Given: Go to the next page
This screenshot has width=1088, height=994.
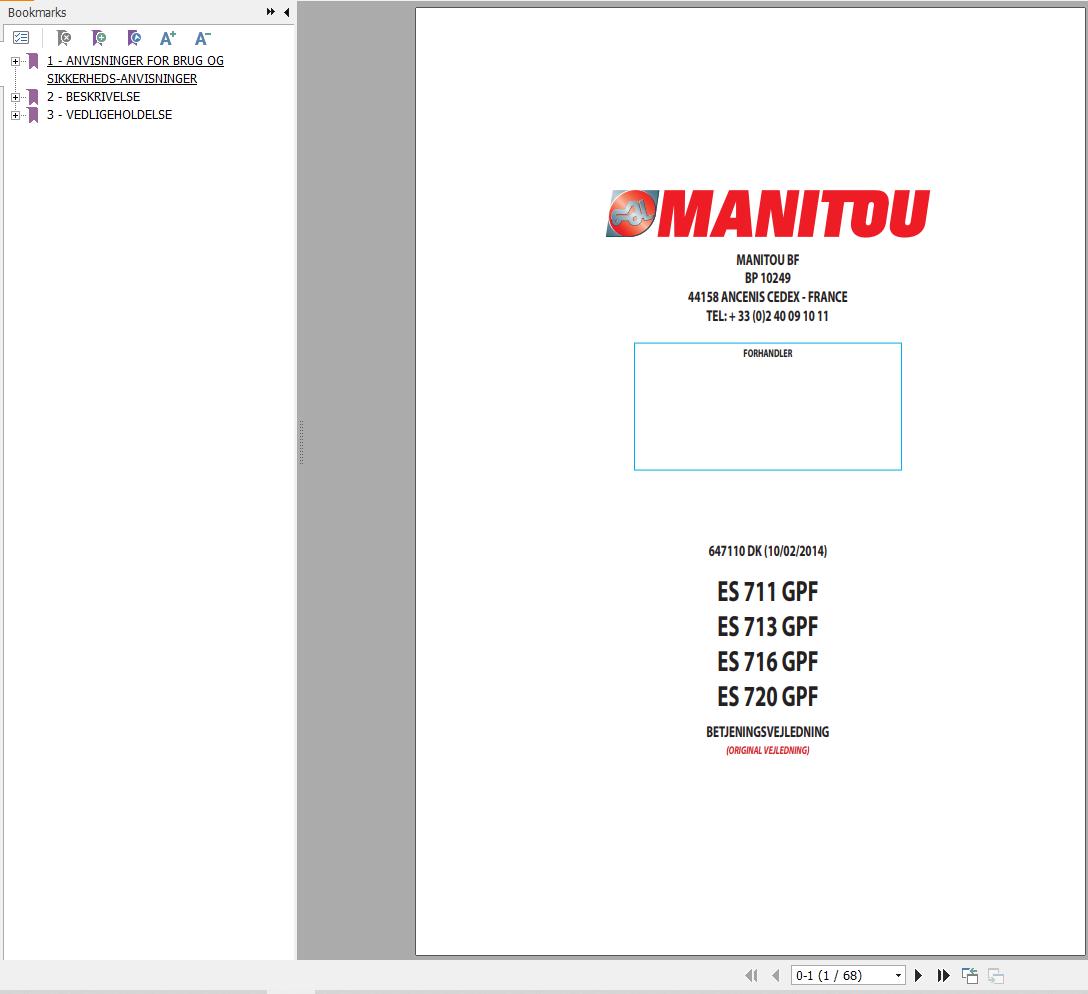Looking at the screenshot, I should (x=918, y=975).
